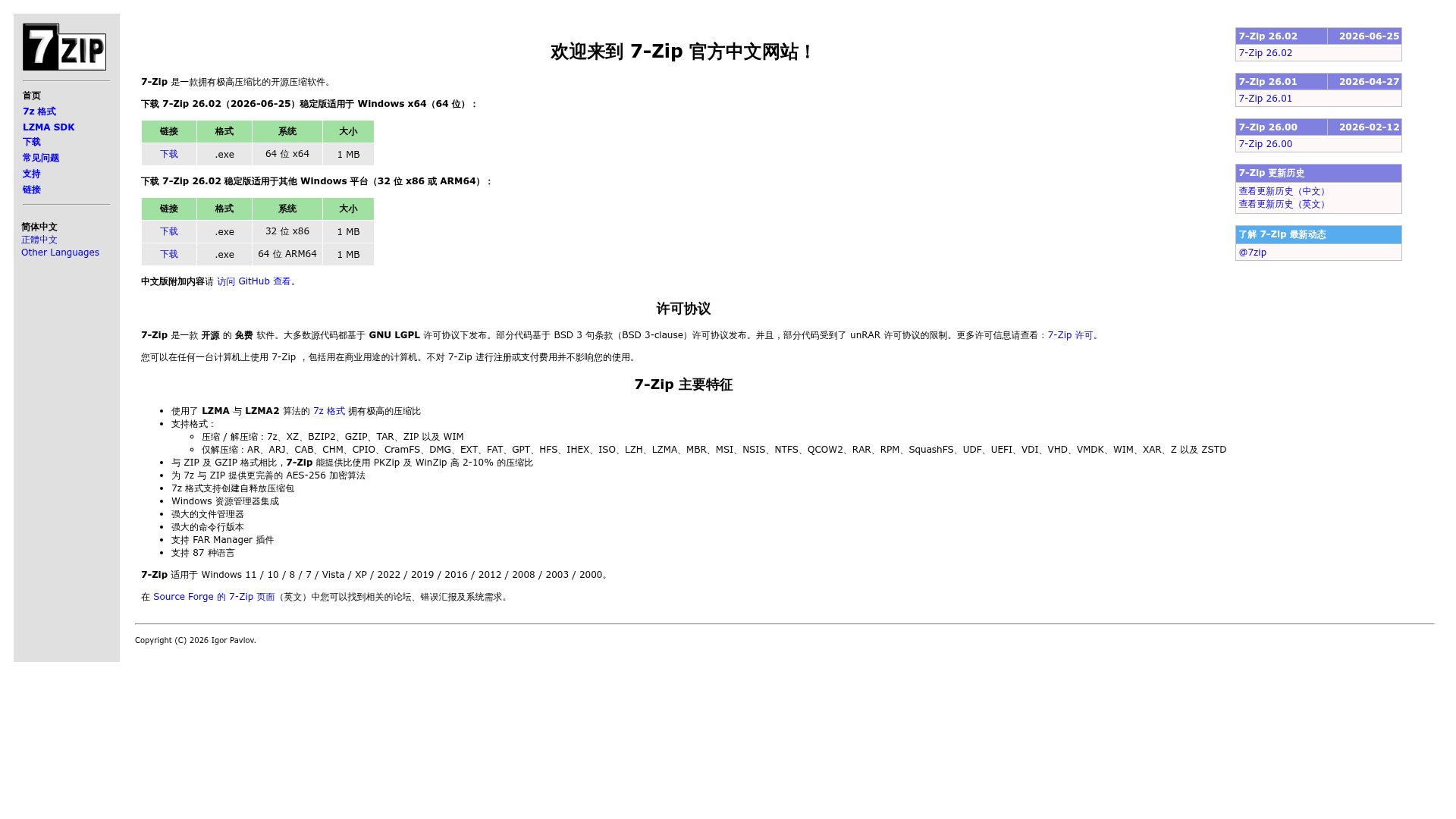View 查看更新历史（英文） changelog
Screen dimensions: 1456x819
(1284, 204)
